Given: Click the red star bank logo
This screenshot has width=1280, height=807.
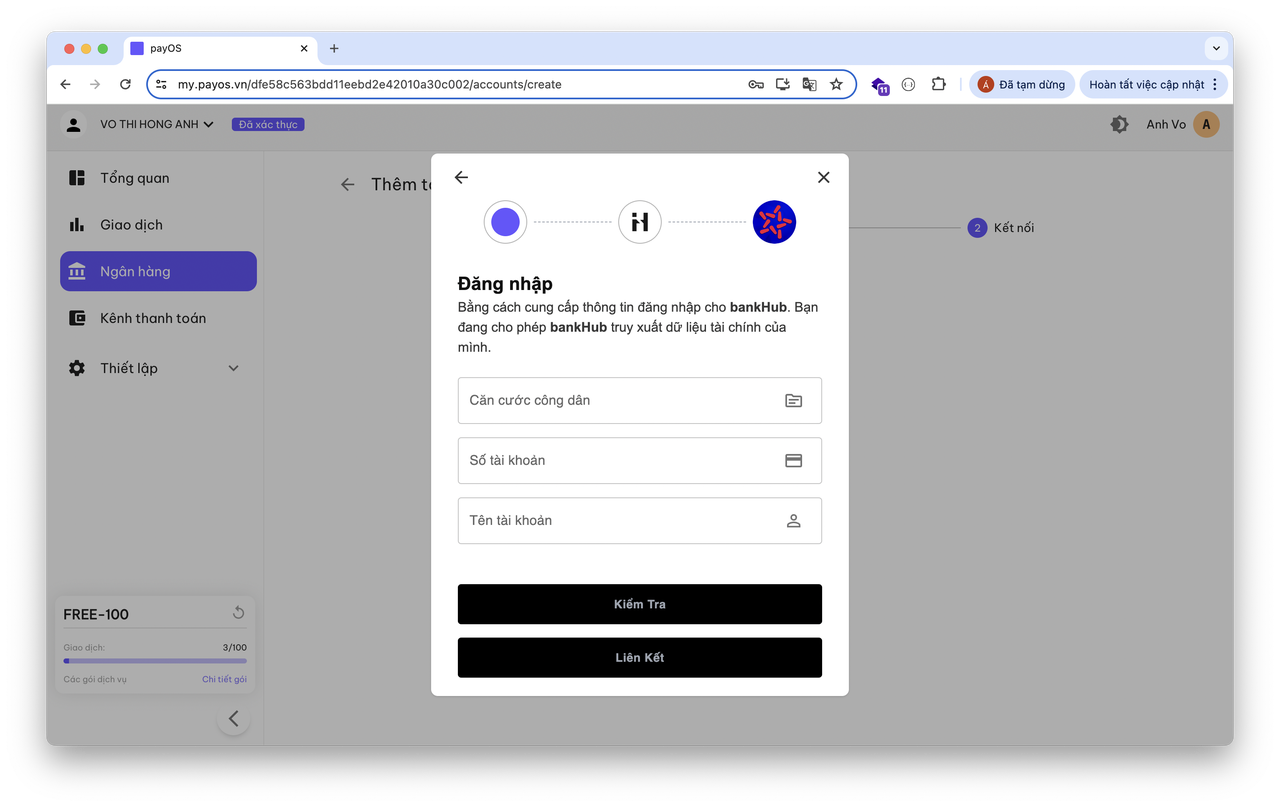Looking at the screenshot, I should [x=774, y=222].
